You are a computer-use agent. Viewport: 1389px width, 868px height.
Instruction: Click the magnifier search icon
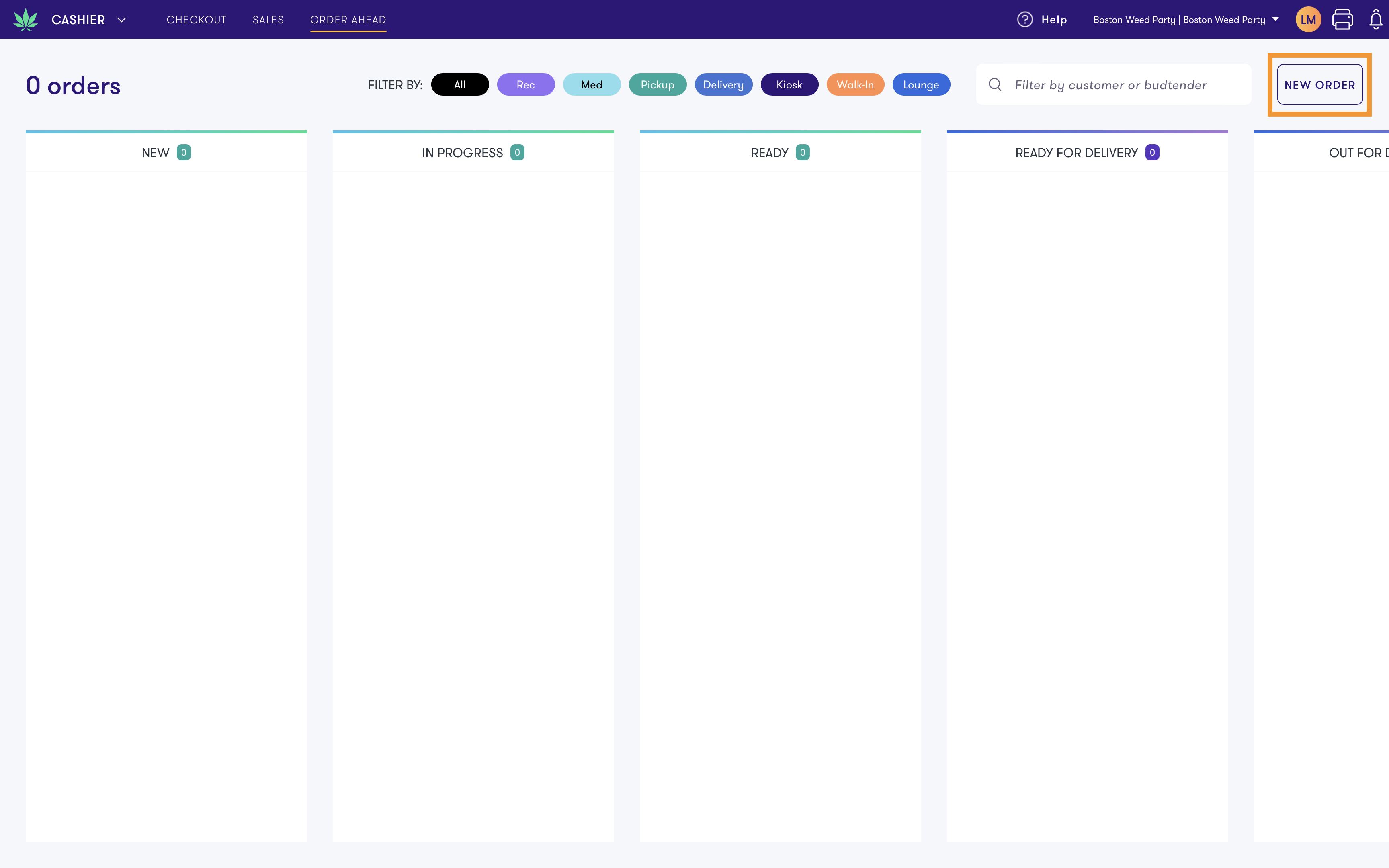[995, 85]
